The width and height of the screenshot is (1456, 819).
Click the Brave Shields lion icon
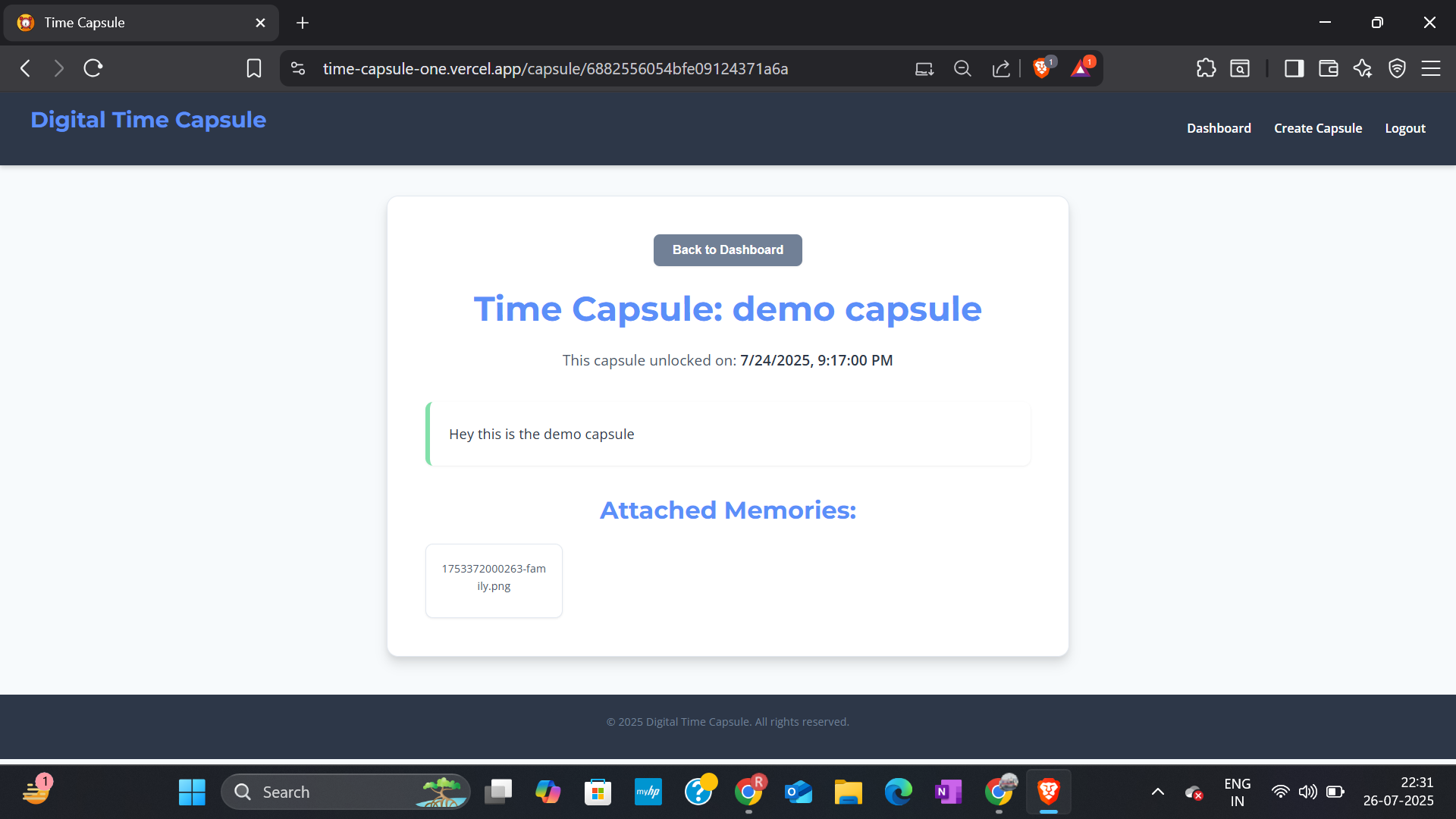coord(1042,69)
